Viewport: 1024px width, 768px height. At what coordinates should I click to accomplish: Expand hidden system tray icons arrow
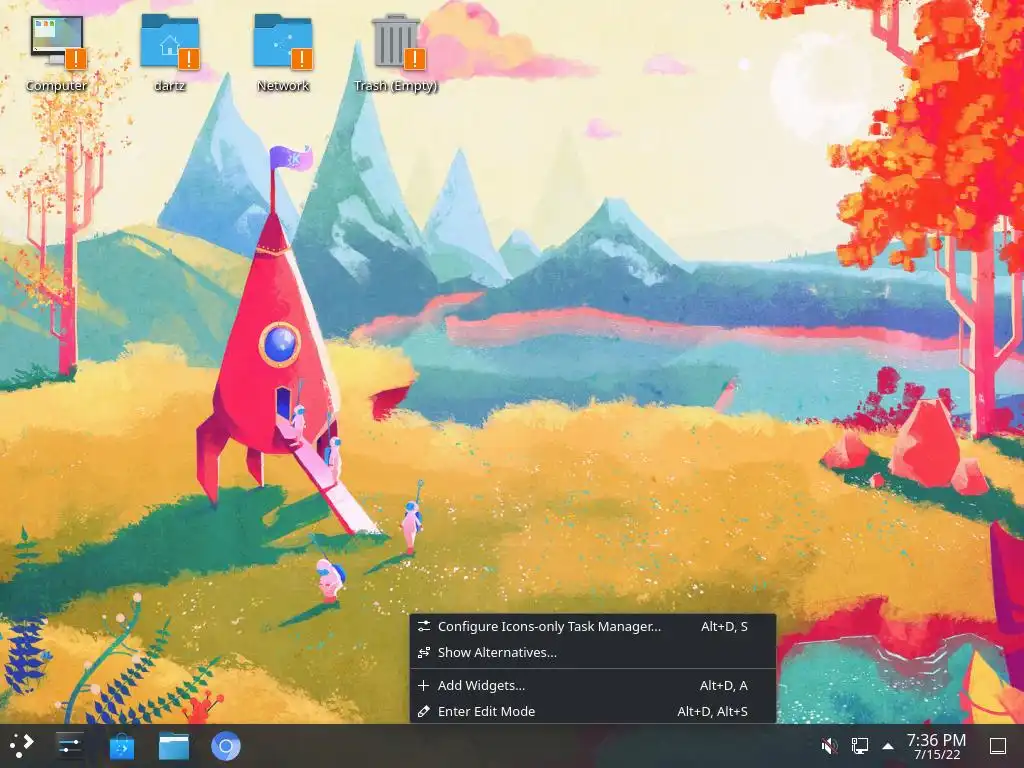888,746
